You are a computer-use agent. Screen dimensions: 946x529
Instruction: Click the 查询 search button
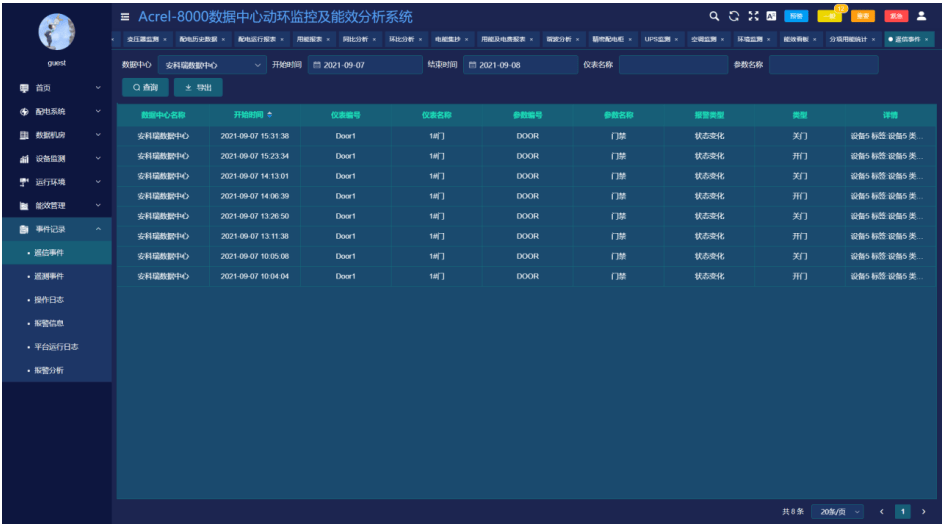pos(145,88)
